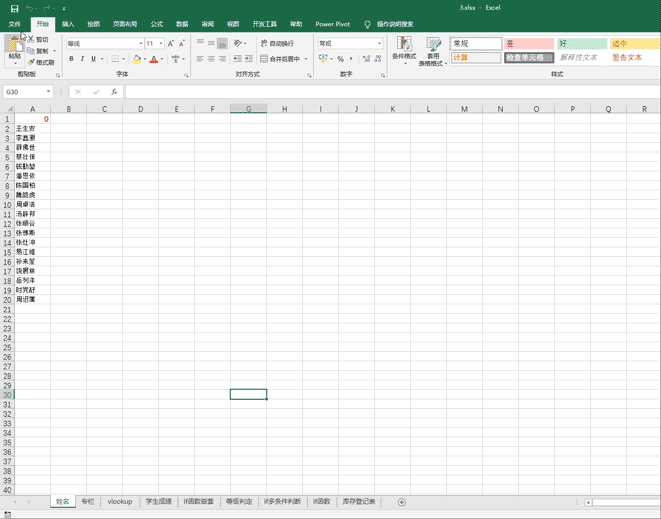
Task: Switch to the Page Layout (页面布局) tab
Action: coord(125,24)
